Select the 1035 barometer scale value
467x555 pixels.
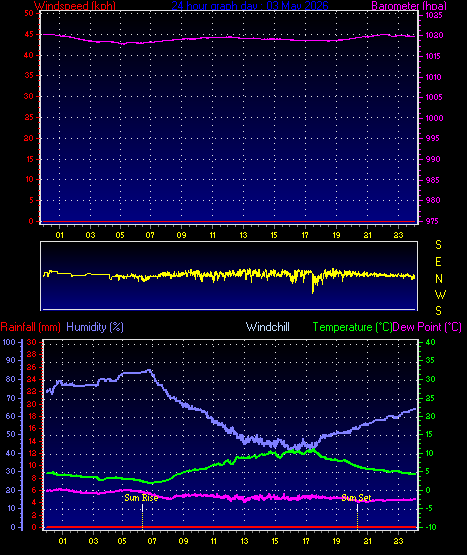point(434,15)
